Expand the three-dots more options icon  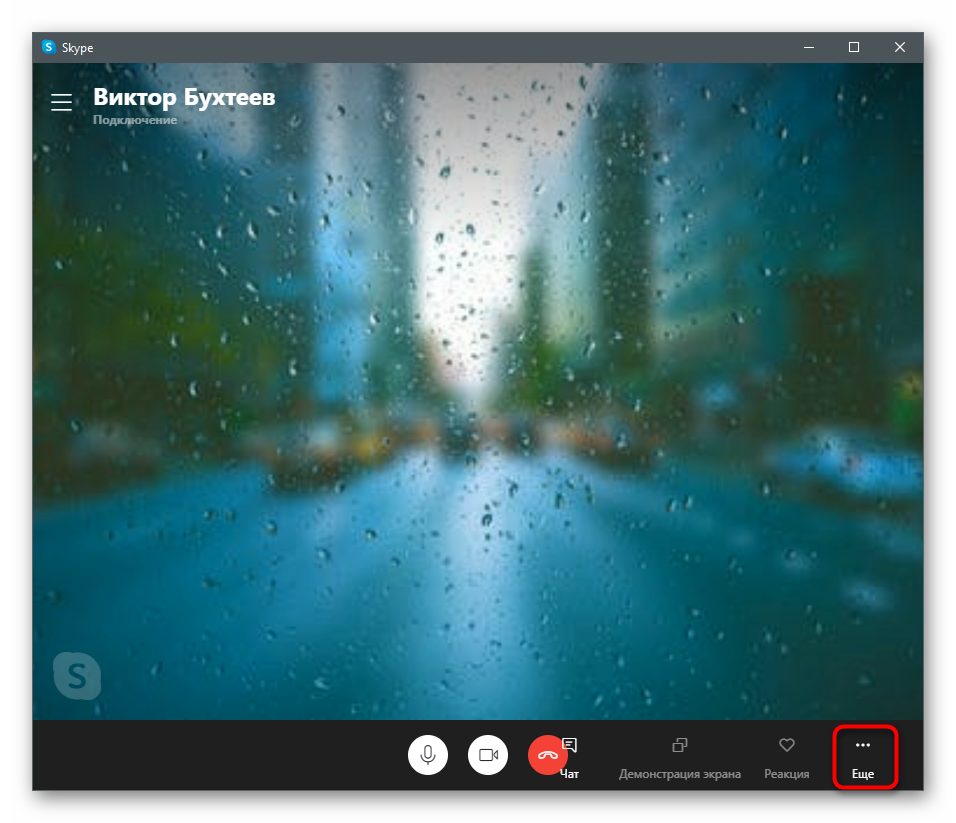[863, 745]
